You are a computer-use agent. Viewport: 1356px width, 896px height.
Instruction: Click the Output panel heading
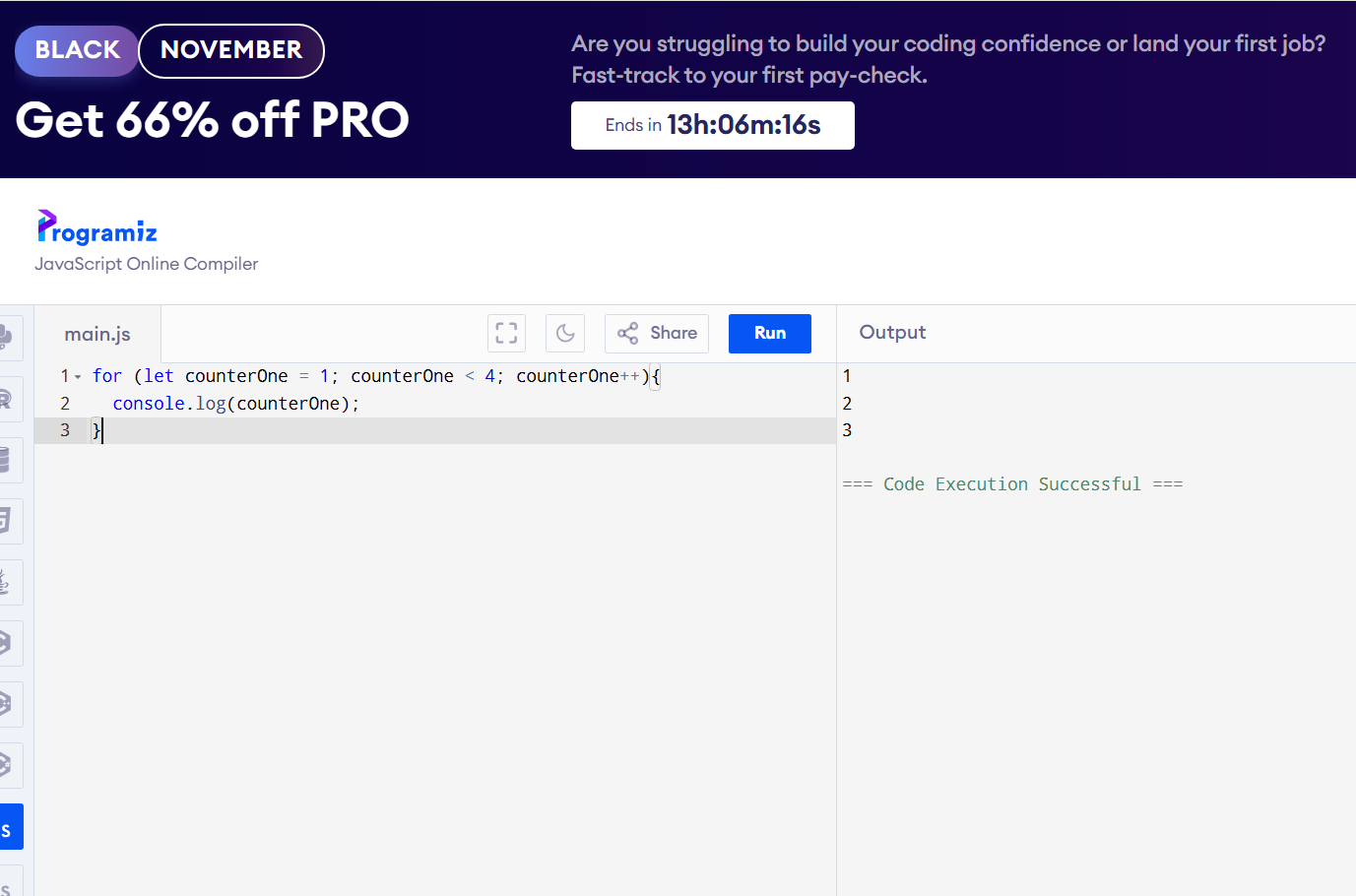click(892, 333)
